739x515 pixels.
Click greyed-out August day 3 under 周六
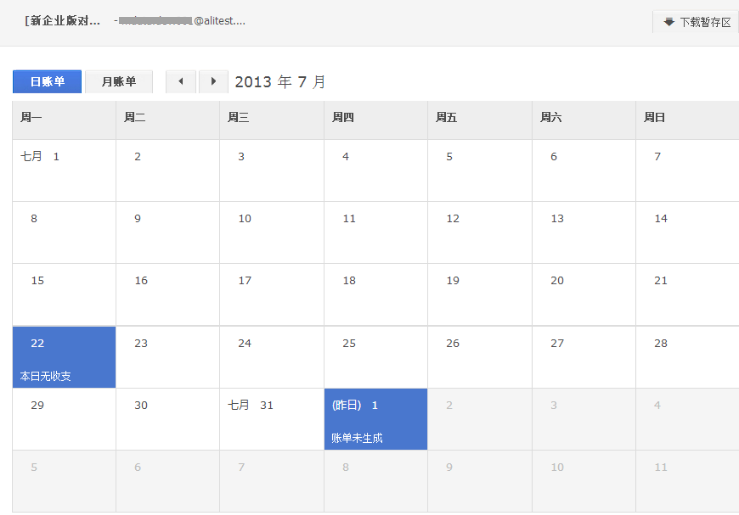(584, 419)
